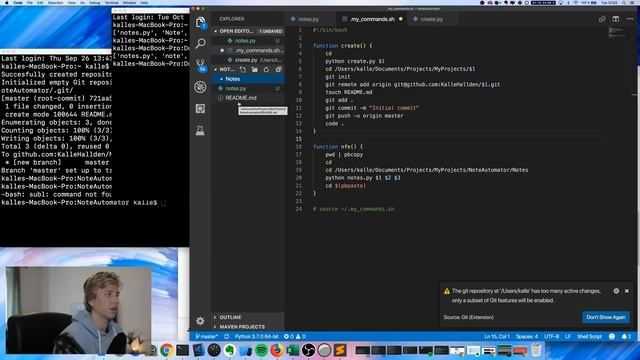
Task: Refresh the Explorer file tree
Action: [266, 69]
